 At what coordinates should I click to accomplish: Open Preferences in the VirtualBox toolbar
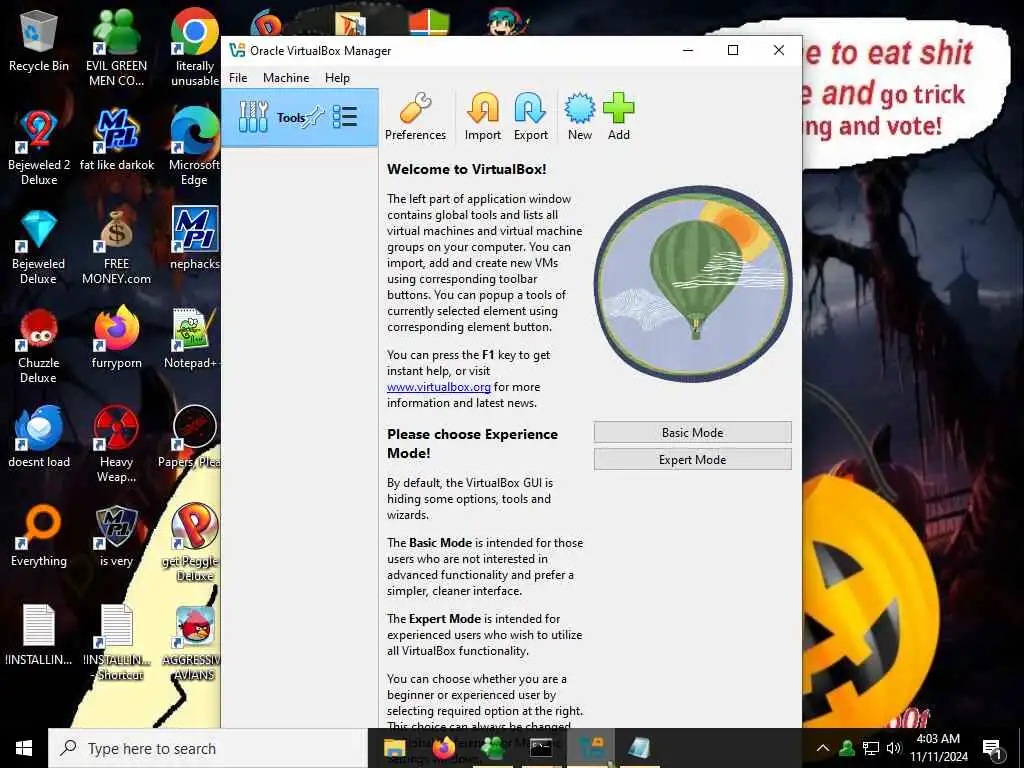click(x=415, y=118)
